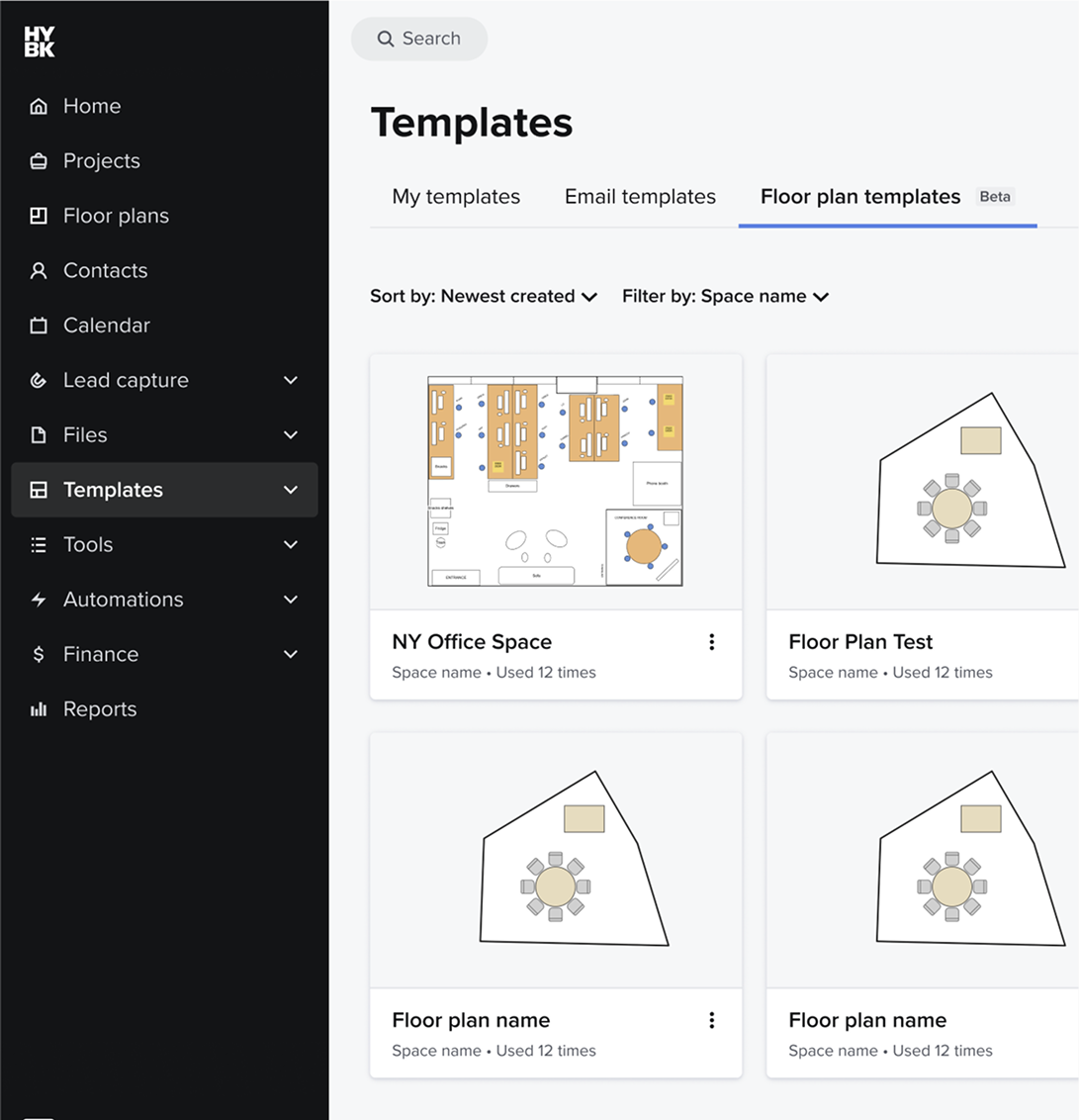Click the Search field

[x=419, y=39]
